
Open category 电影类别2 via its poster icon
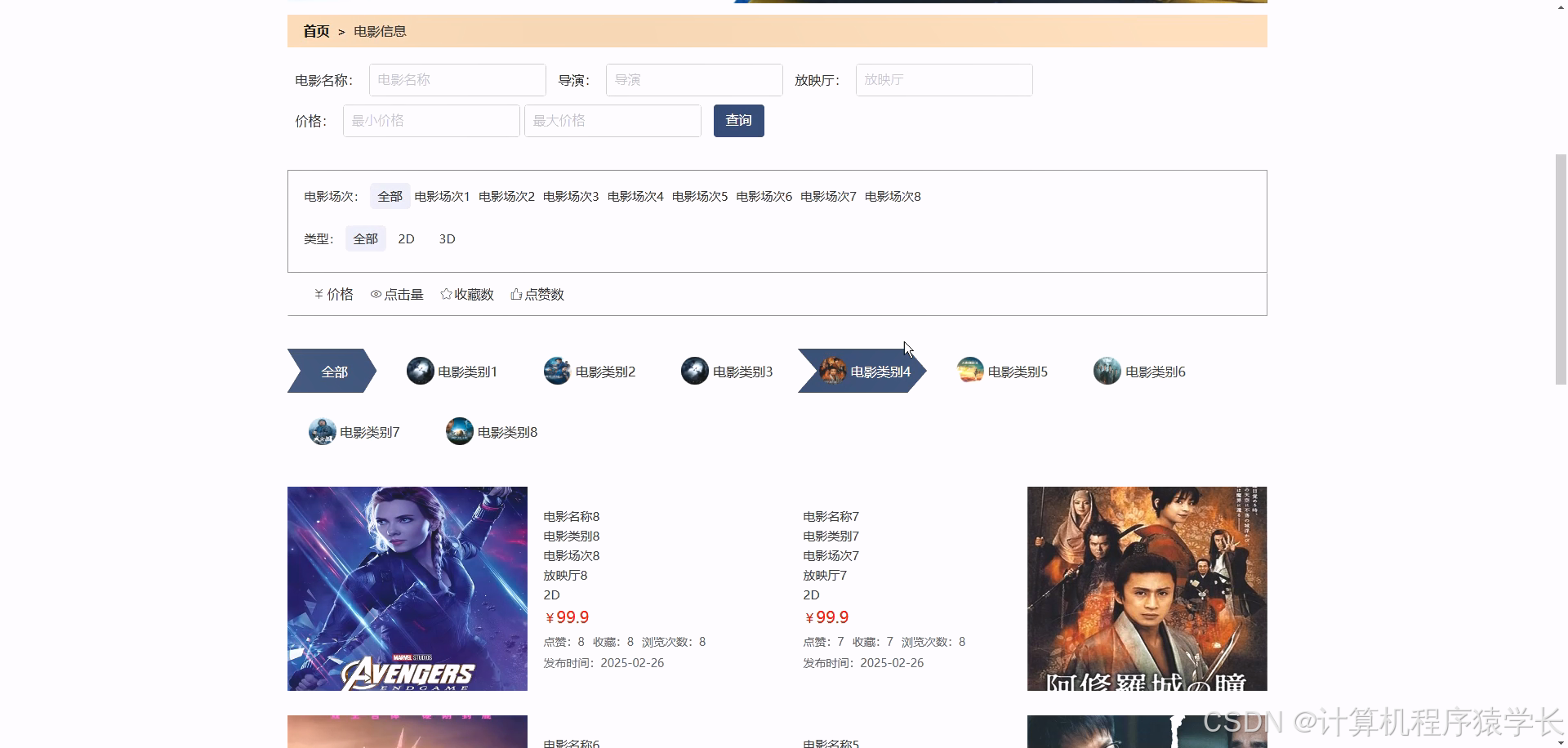pos(556,371)
